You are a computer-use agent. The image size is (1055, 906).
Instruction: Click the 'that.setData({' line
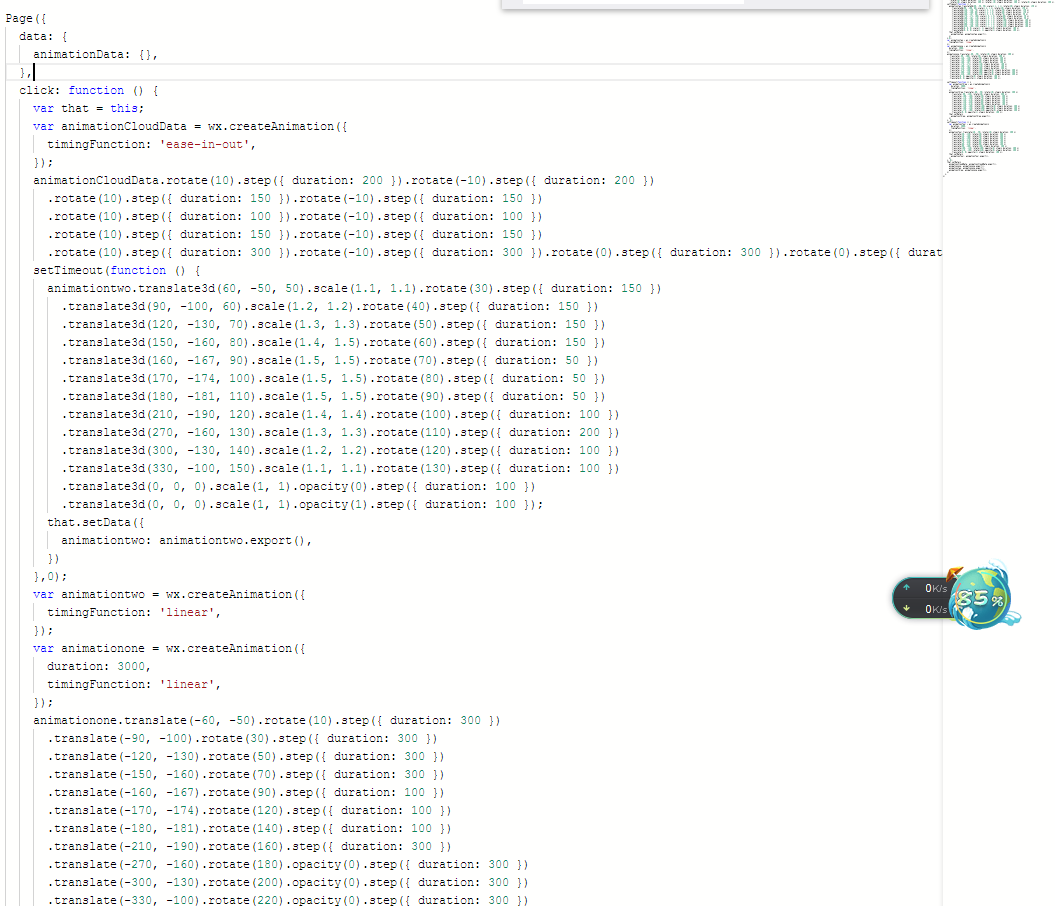tap(96, 523)
